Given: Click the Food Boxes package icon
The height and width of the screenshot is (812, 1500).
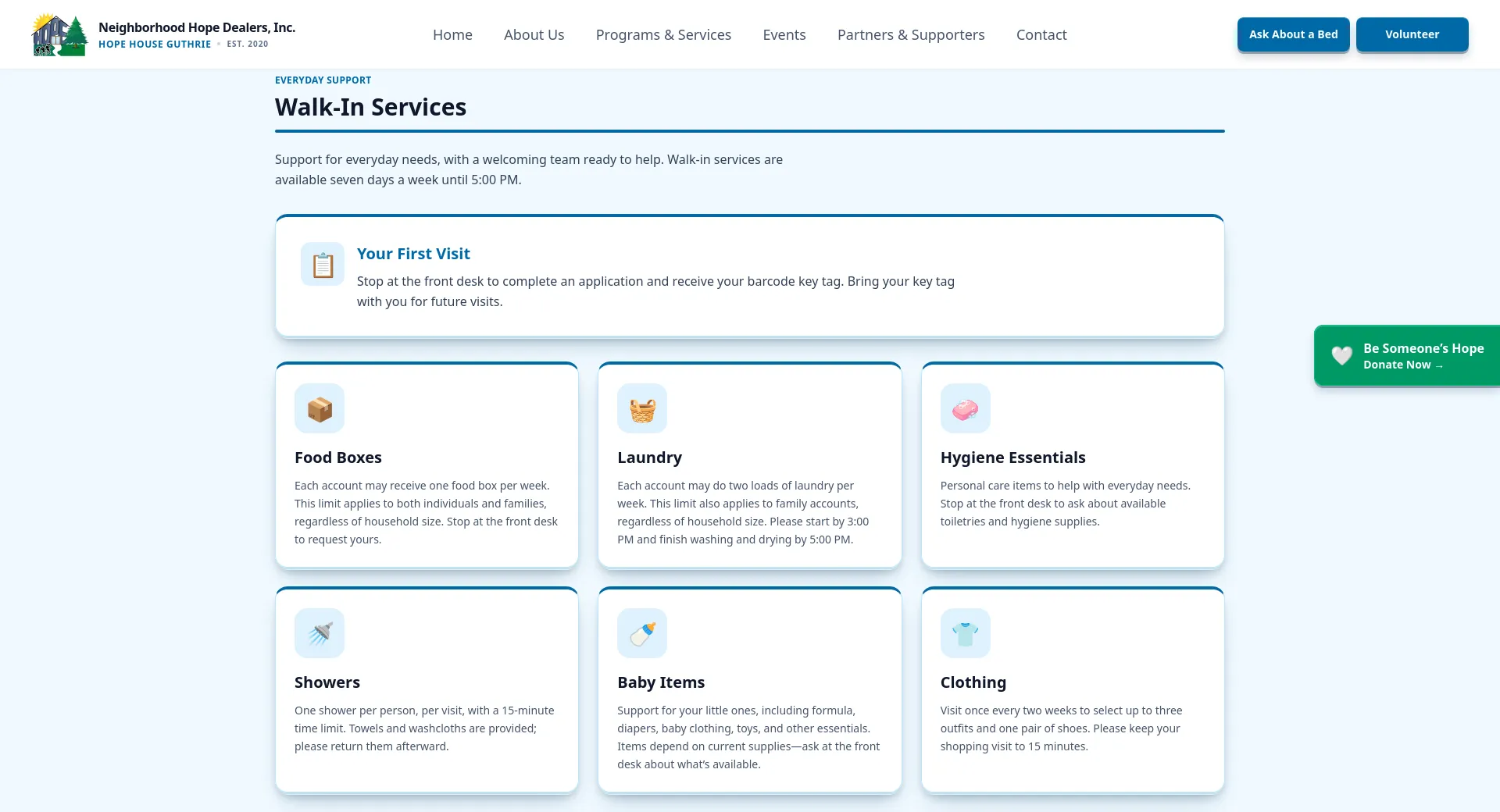Looking at the screenshot, I should tap(320, 408).
